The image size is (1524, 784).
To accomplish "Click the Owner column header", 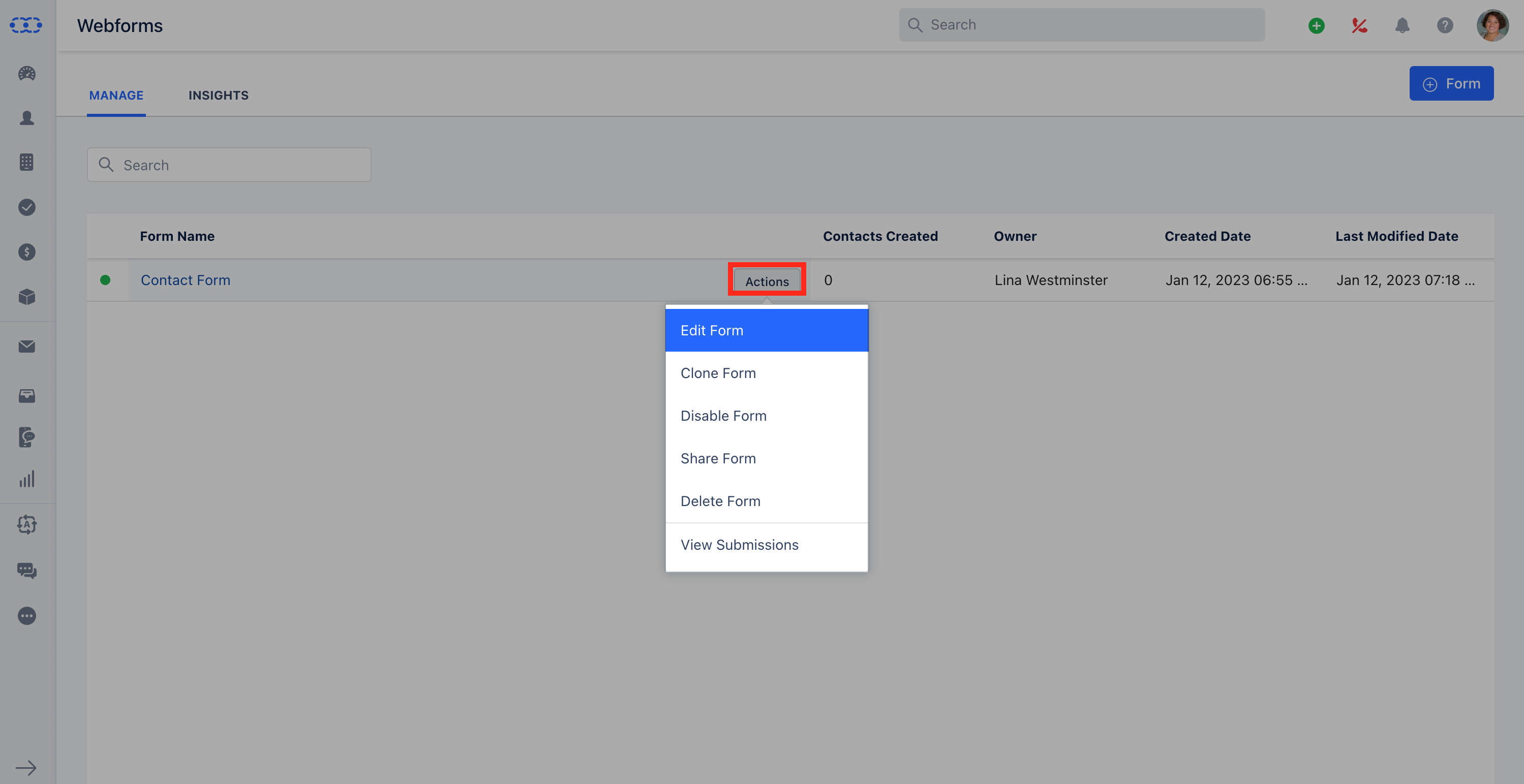I will (x=1015, y=236).
